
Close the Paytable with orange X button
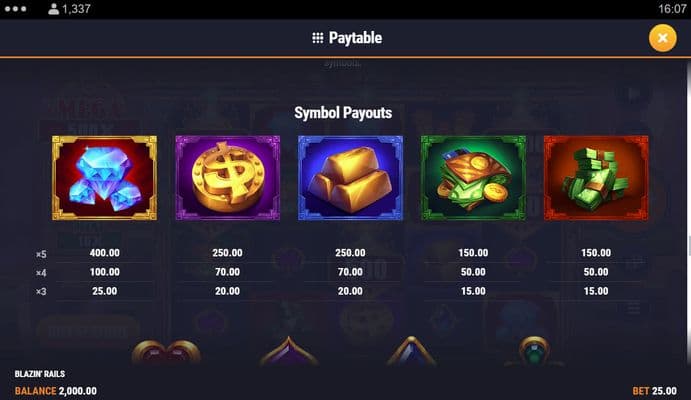click(662, 38)
